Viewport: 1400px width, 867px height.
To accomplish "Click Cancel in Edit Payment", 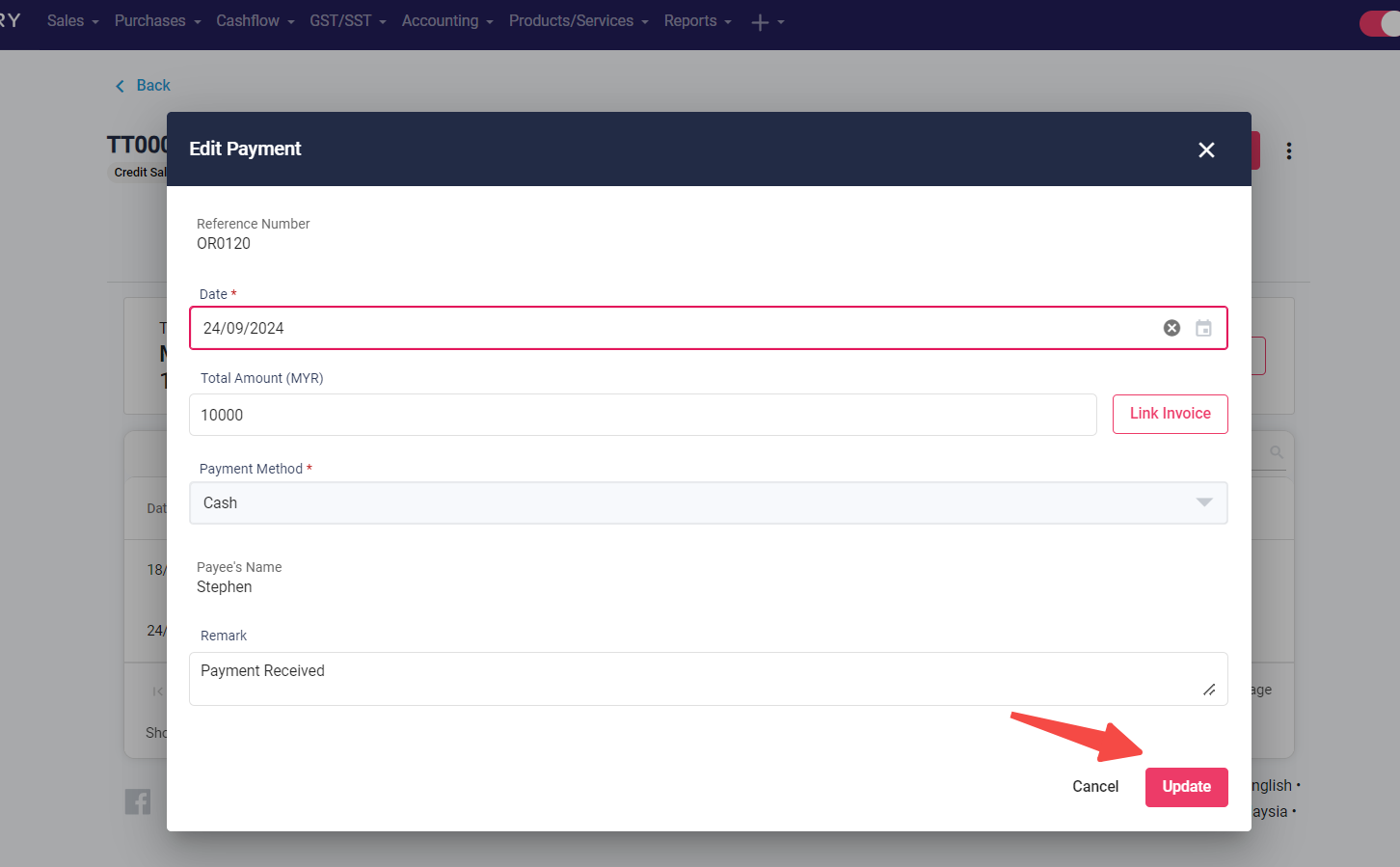I will pyautogui.click(x=1095, y=787).
